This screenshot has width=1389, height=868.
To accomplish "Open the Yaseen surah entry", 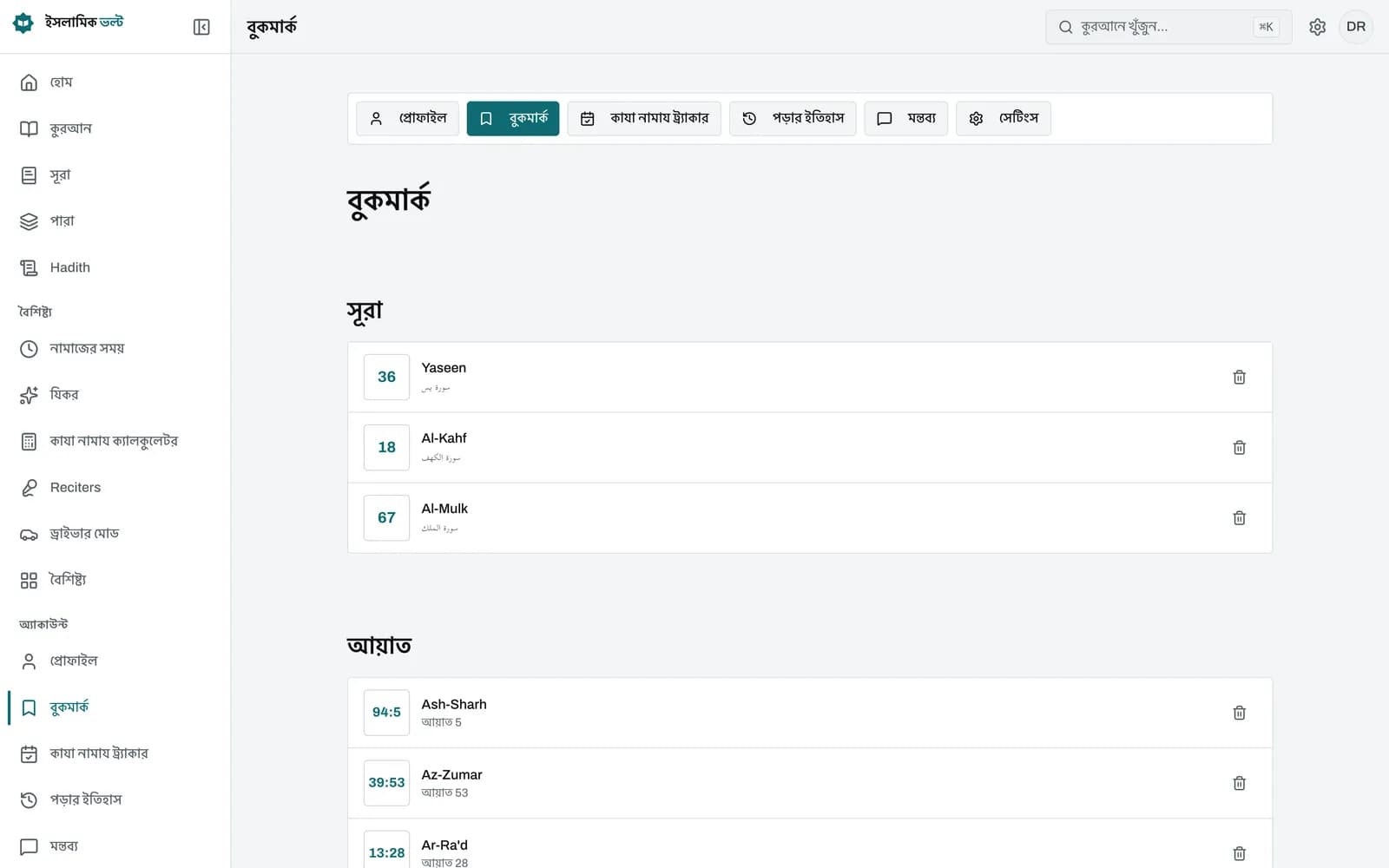I will [x=810, y=377].
